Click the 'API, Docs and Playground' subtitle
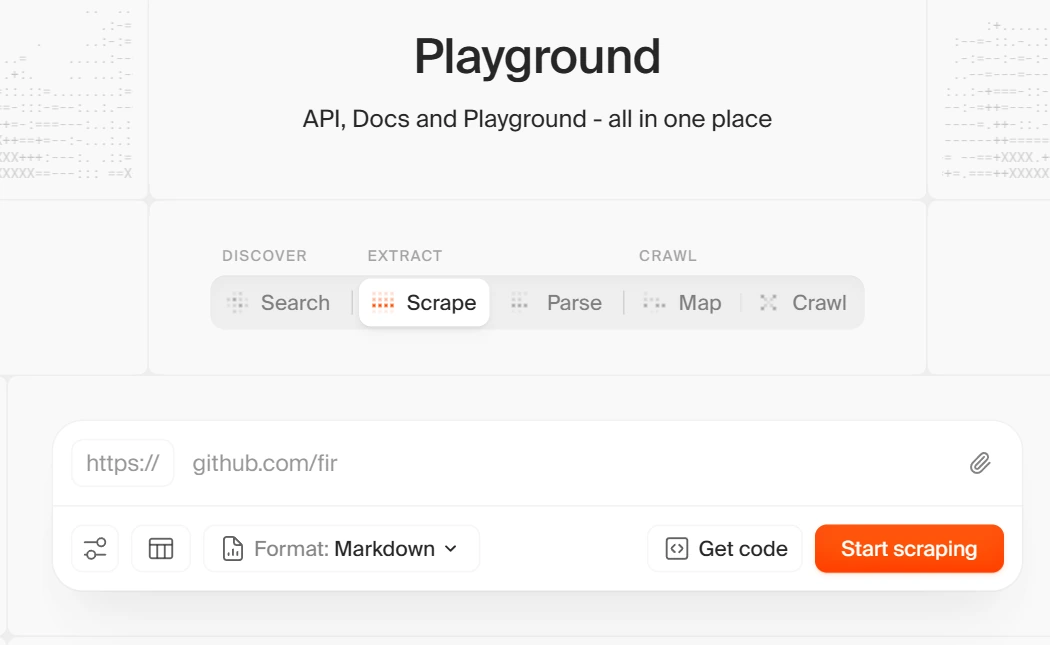This screenshot has width=1050, height=645. [x=537, y=119]
